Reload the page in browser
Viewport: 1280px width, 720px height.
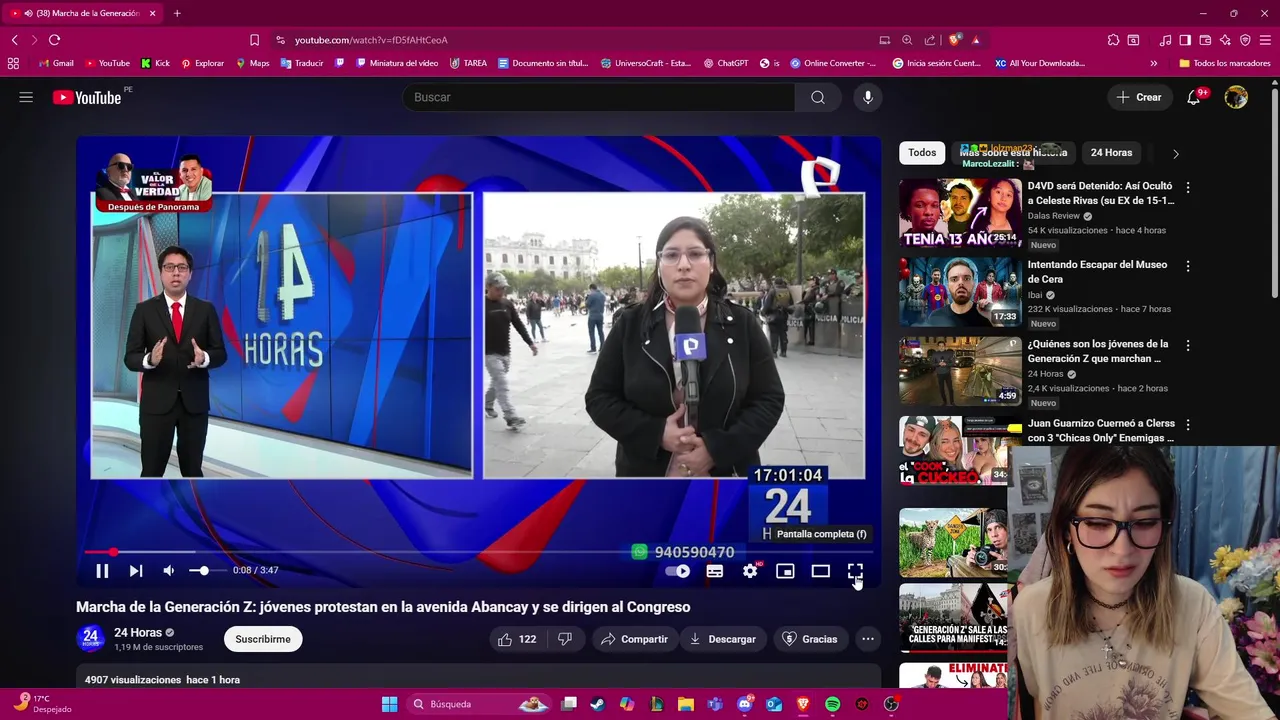54,40
